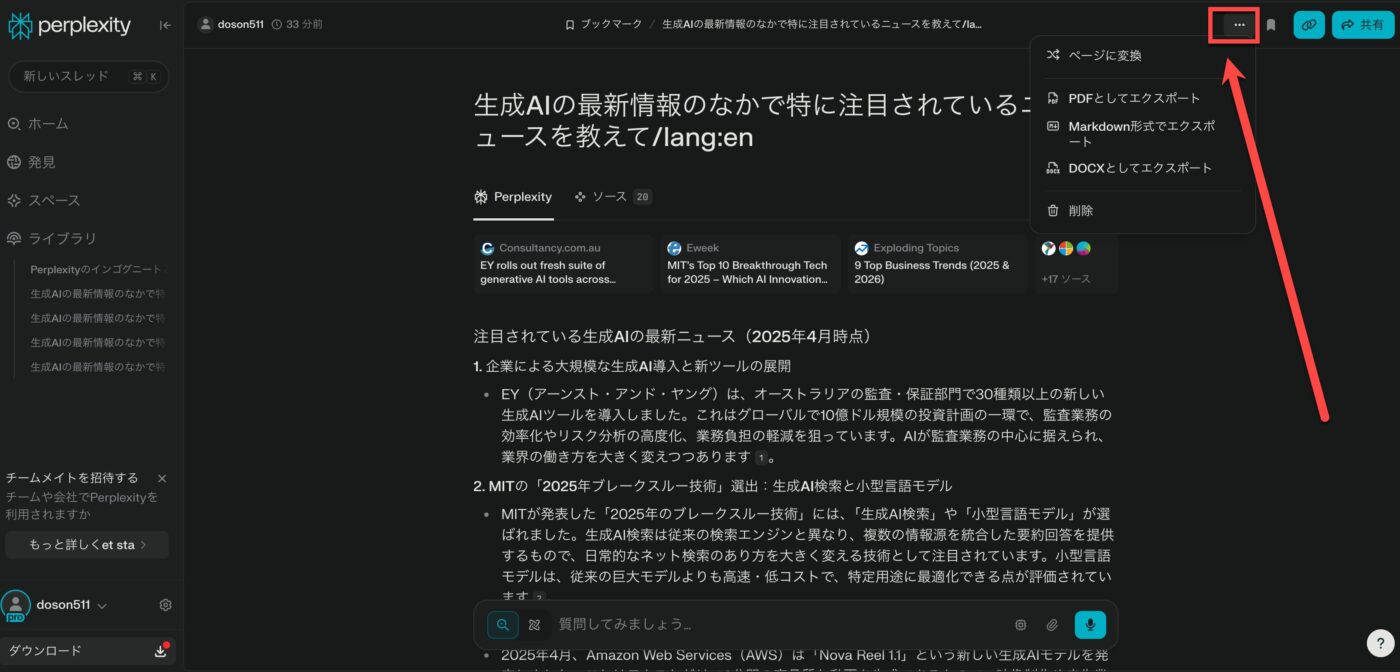This screenshot has width=1400, height=672.
Task: Open the スペース section
Action: pos(53,201)
